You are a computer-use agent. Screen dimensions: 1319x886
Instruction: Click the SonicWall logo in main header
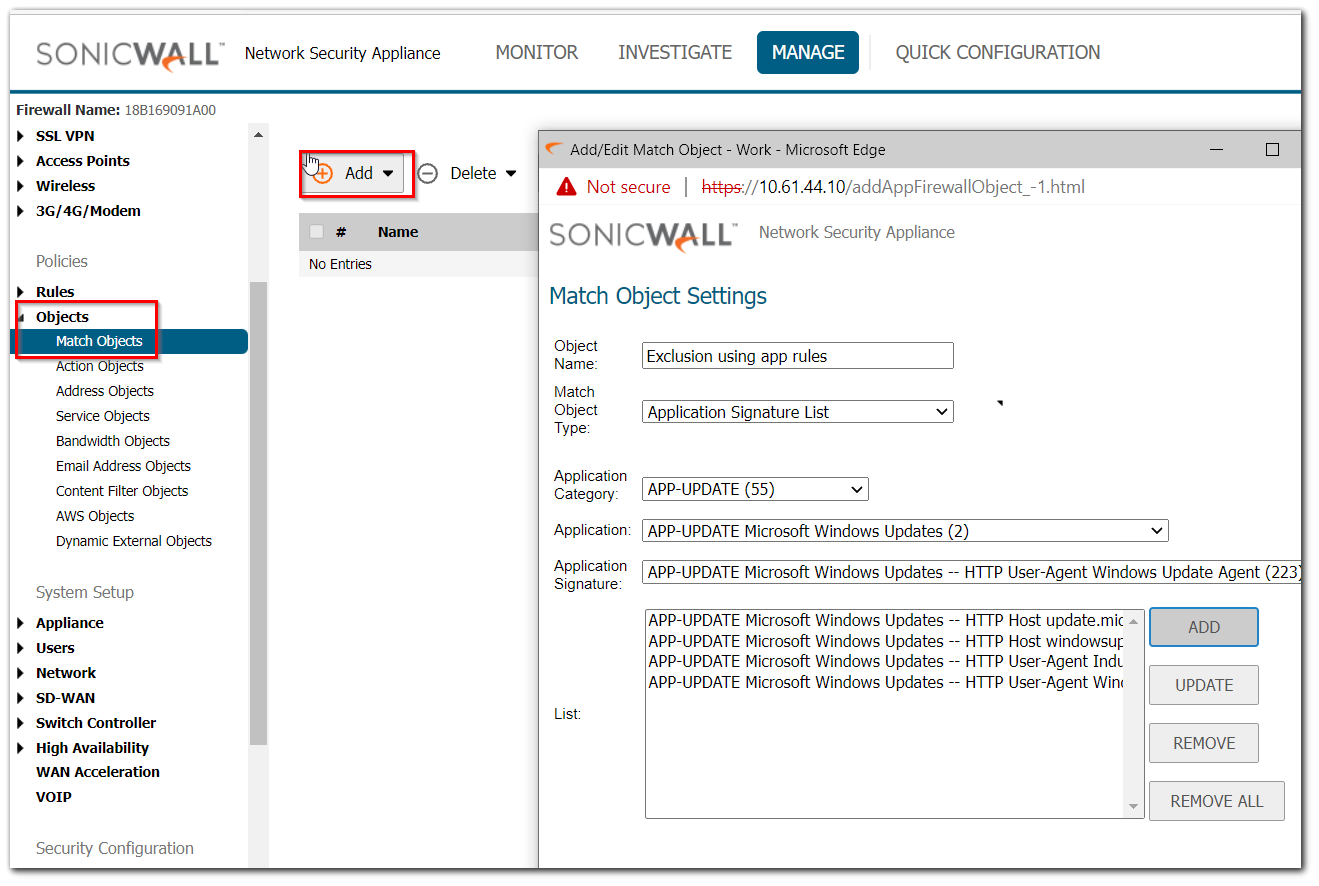click(x=130, y=53)
